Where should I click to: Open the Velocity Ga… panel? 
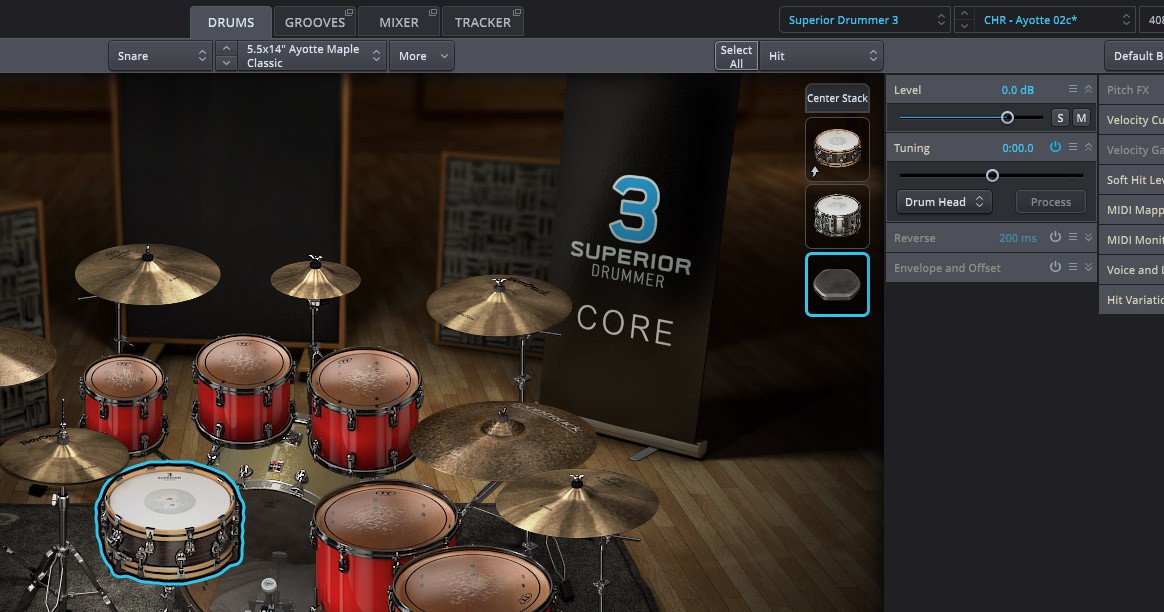pos(1131,149)
